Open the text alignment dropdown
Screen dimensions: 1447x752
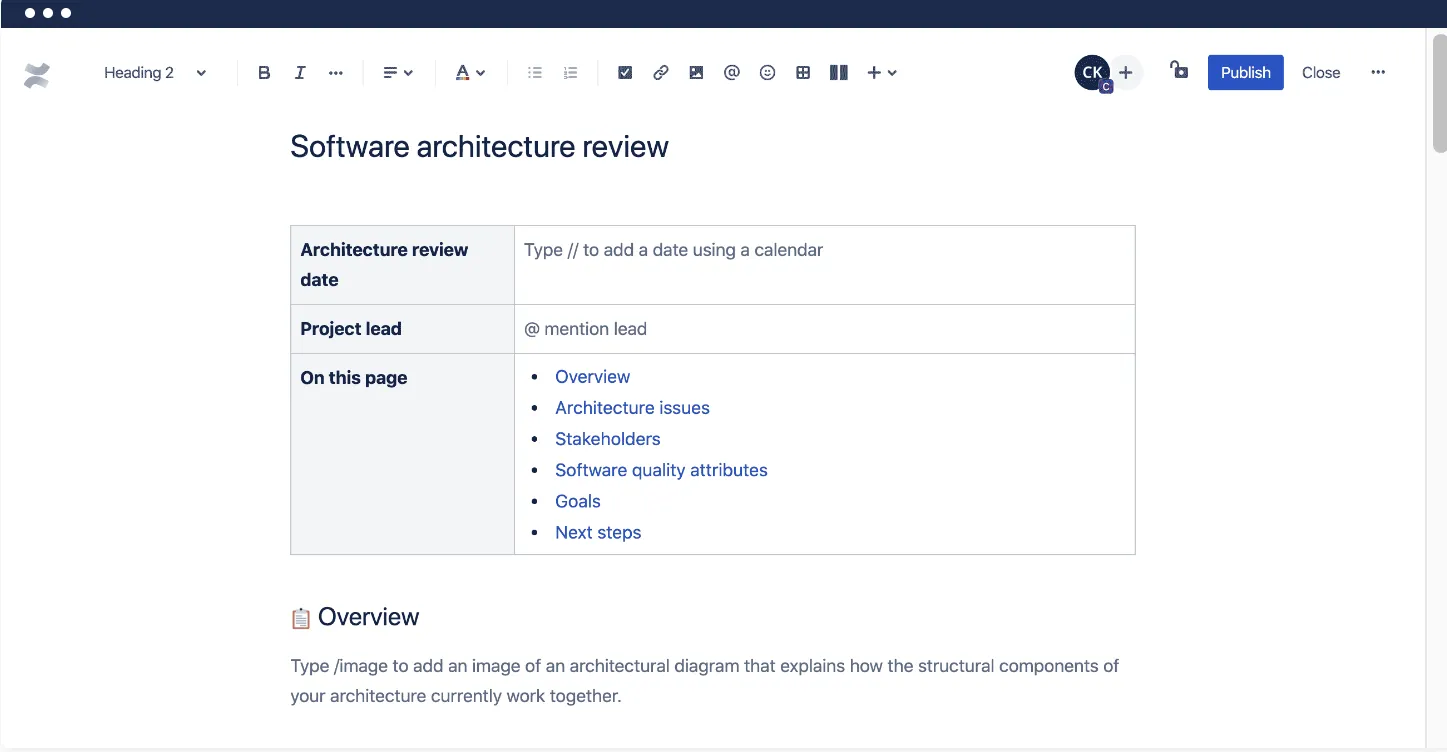pos(398,73)
